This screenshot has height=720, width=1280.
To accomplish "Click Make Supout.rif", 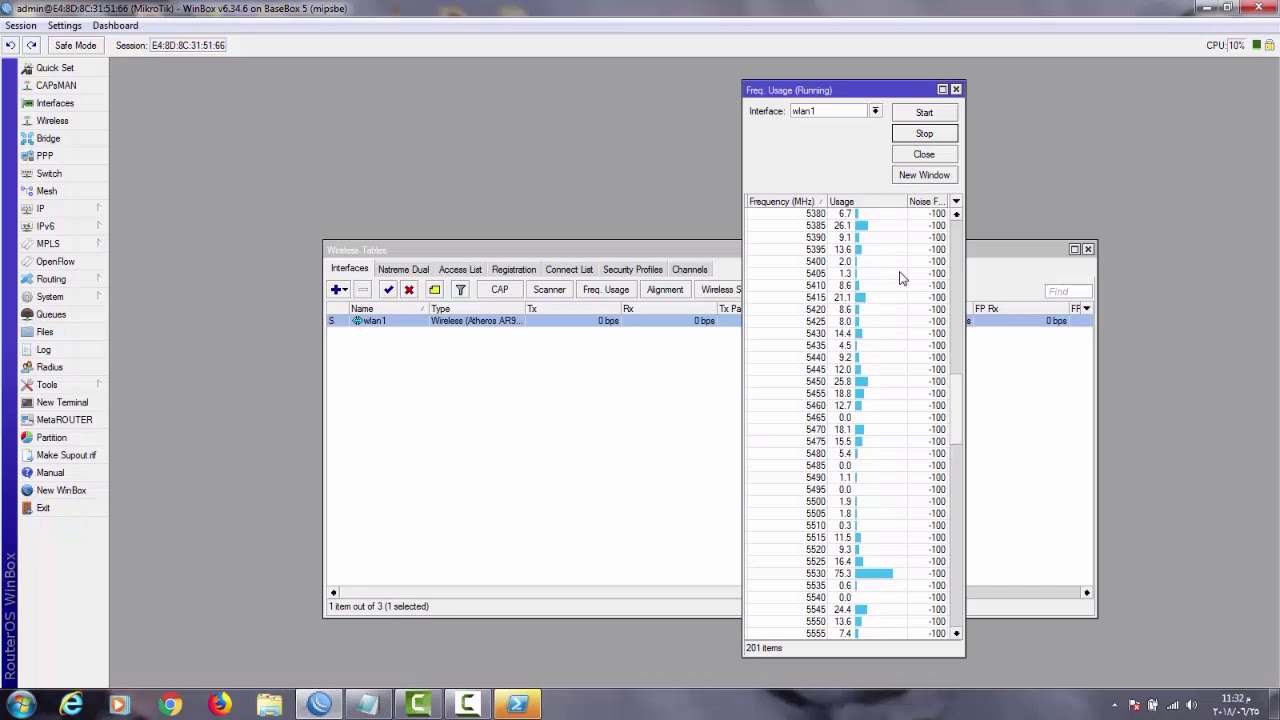I will 66,455.
